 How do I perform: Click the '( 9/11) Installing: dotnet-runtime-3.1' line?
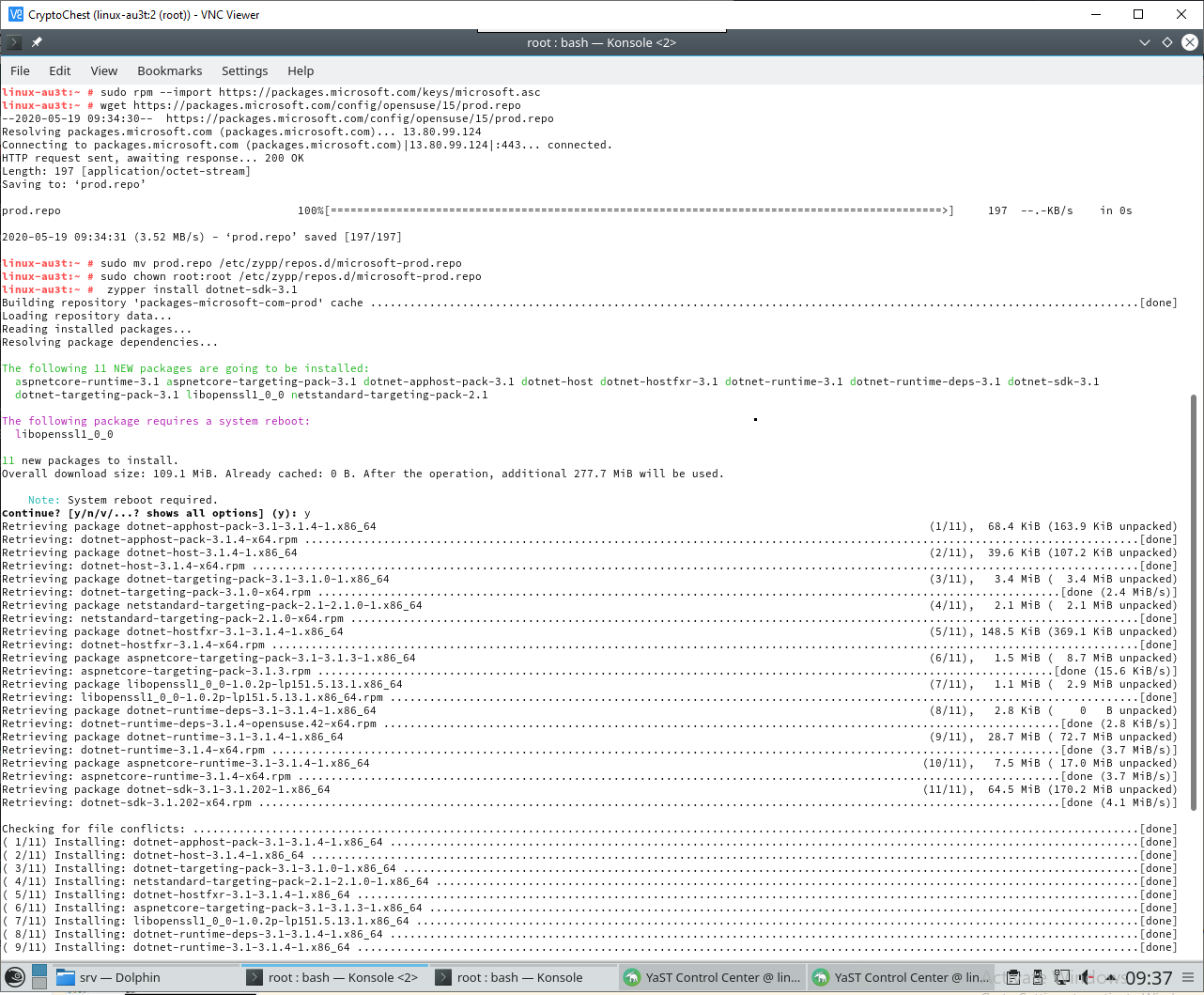[589, 947]
